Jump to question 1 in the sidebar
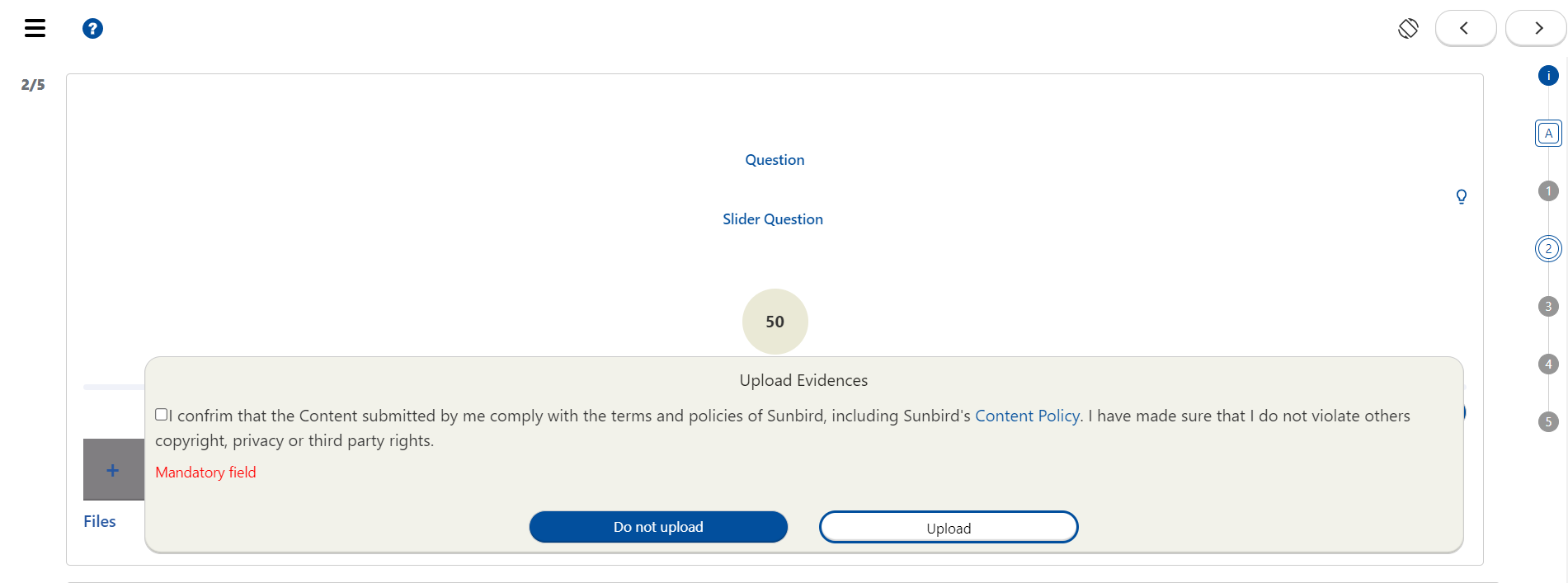Viewport: 1568px width, 583px height. pos(1548,191)
